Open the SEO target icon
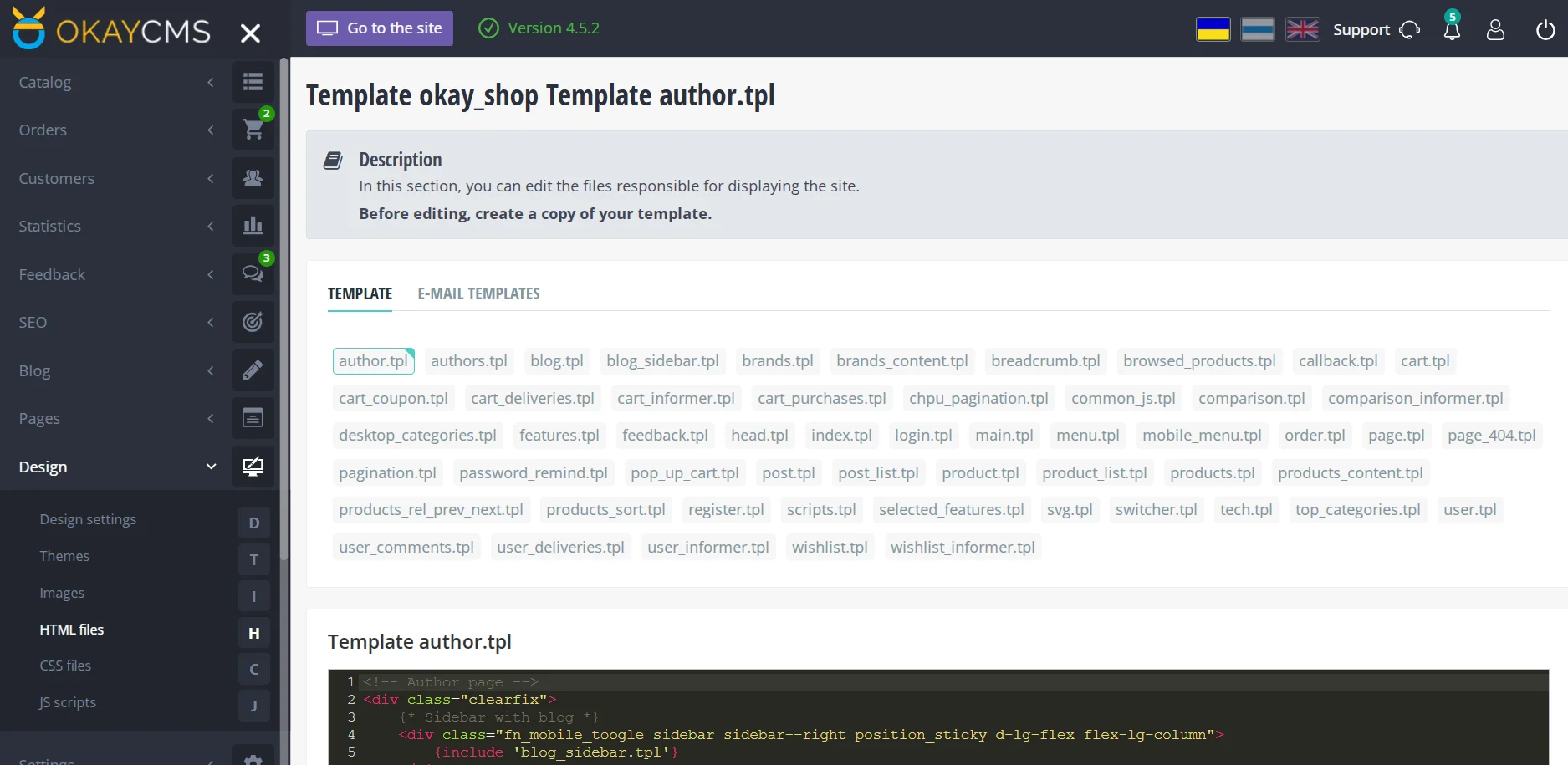Viewport: 1568px width, 765px height. point(253,322)
